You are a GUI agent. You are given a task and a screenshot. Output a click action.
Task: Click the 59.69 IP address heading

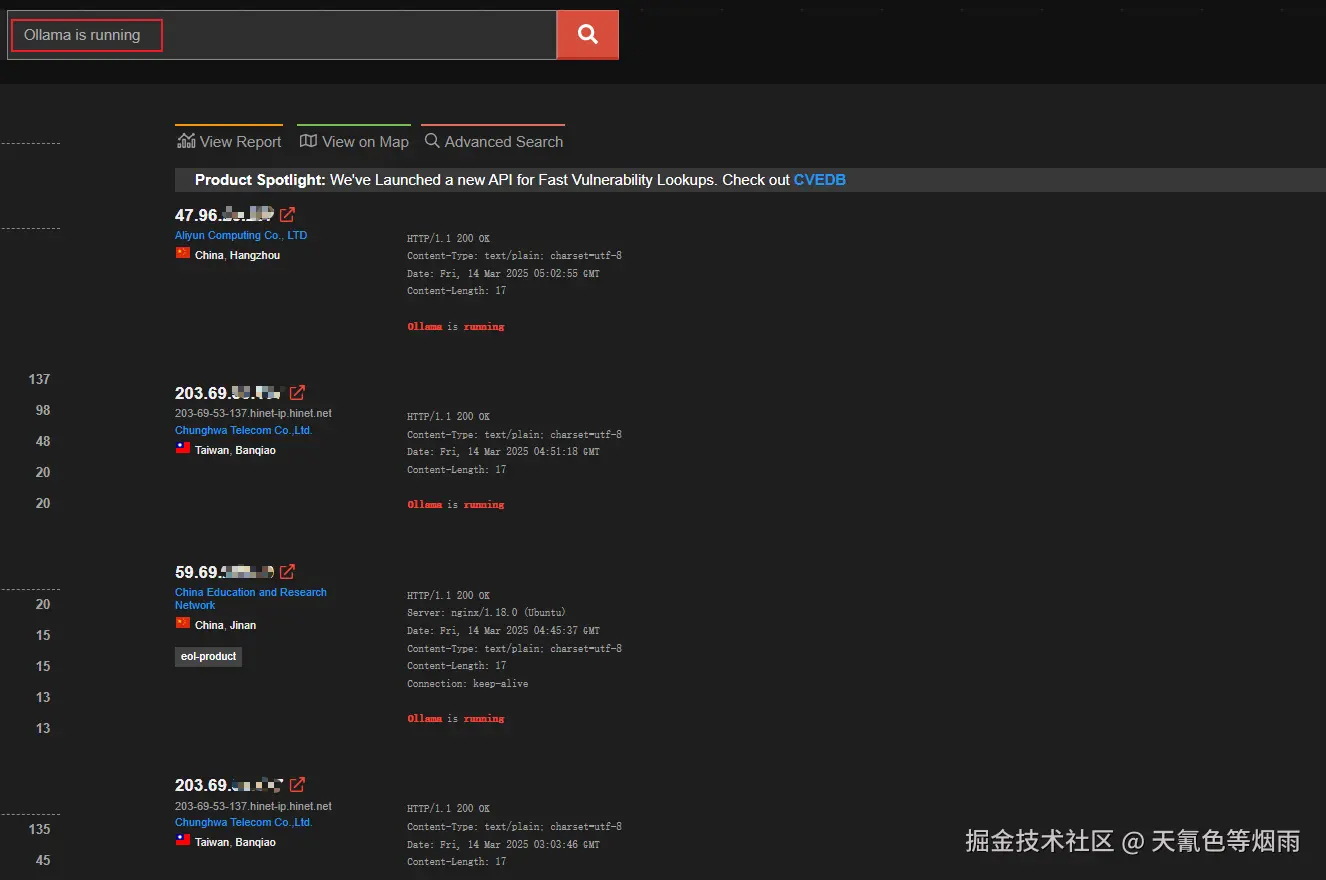[224, 572]
